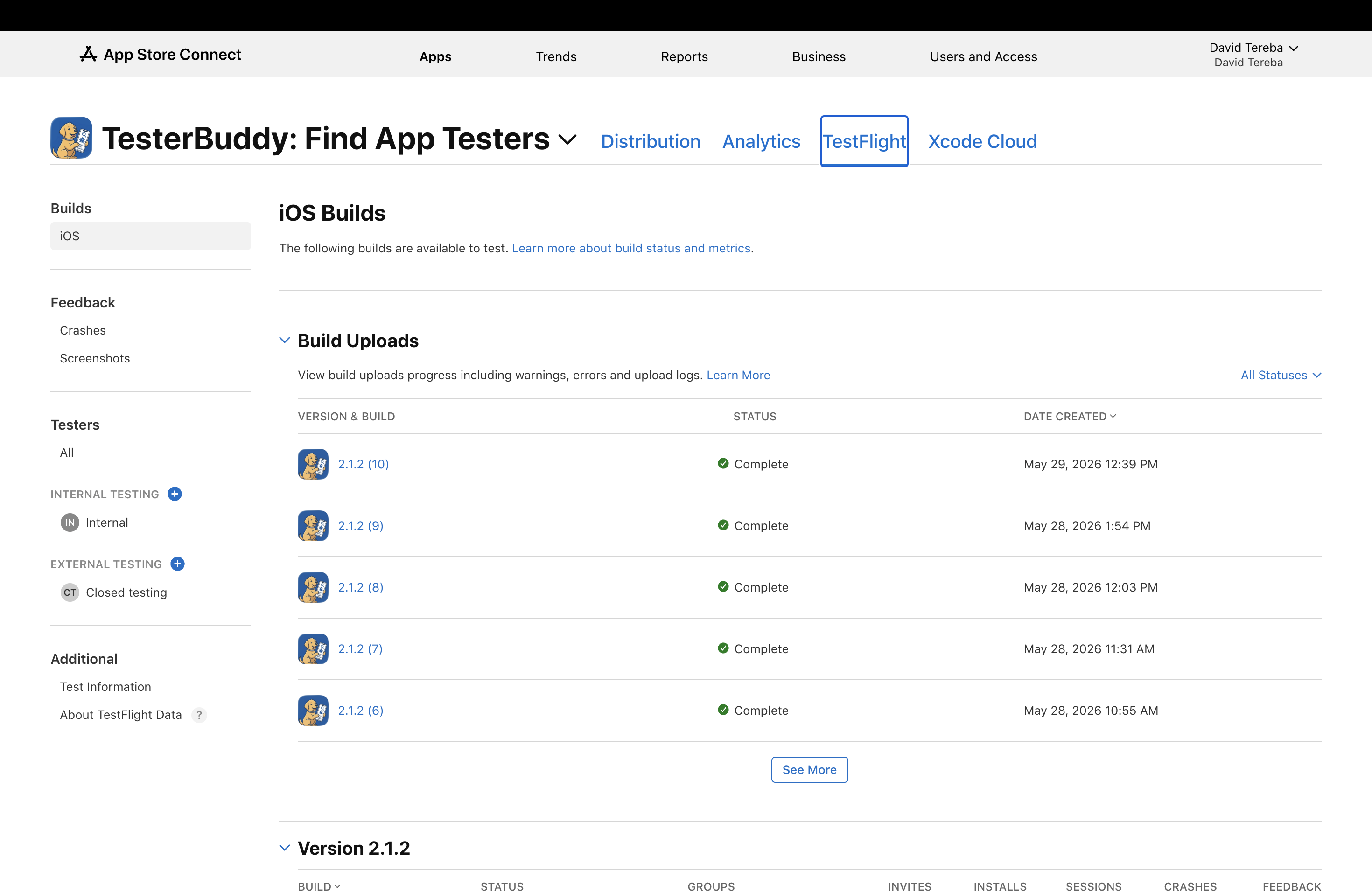This screenshot has width=1372, height=892.
Task: Click the app icon for build 2.1.2 (8)
Action: pos(313,587)
